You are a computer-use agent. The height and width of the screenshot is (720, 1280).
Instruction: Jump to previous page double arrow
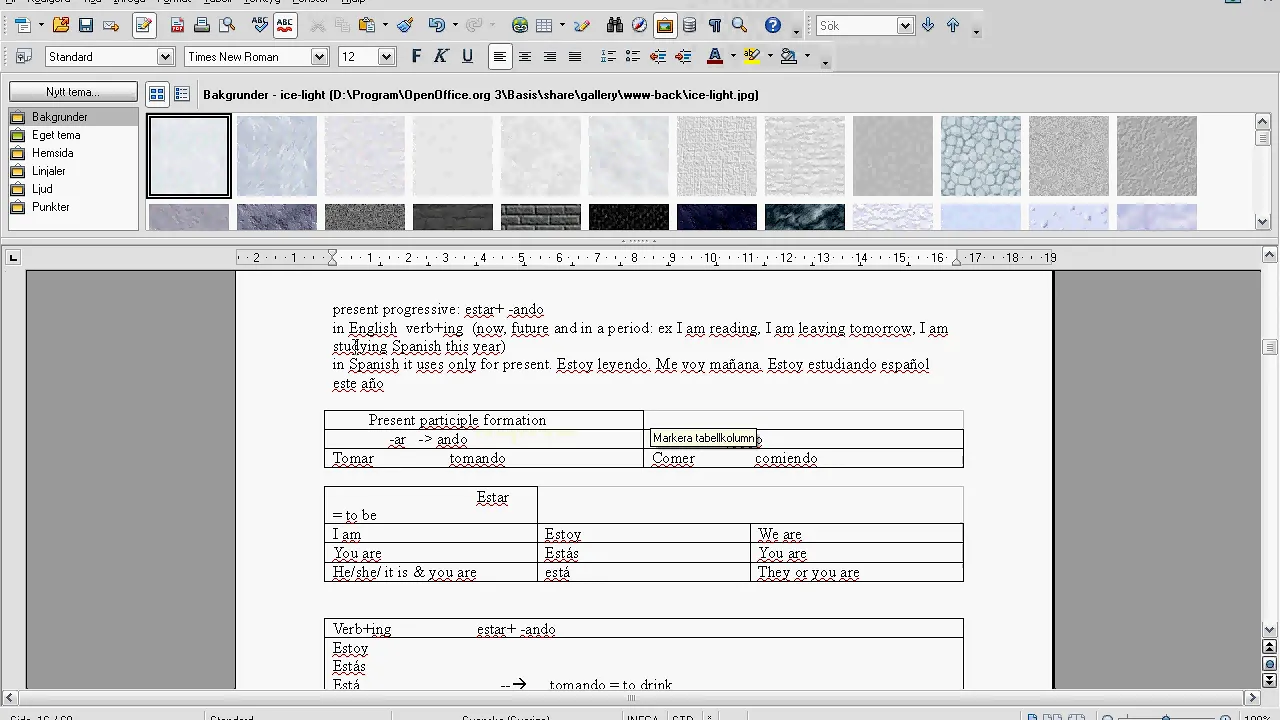1270,647
